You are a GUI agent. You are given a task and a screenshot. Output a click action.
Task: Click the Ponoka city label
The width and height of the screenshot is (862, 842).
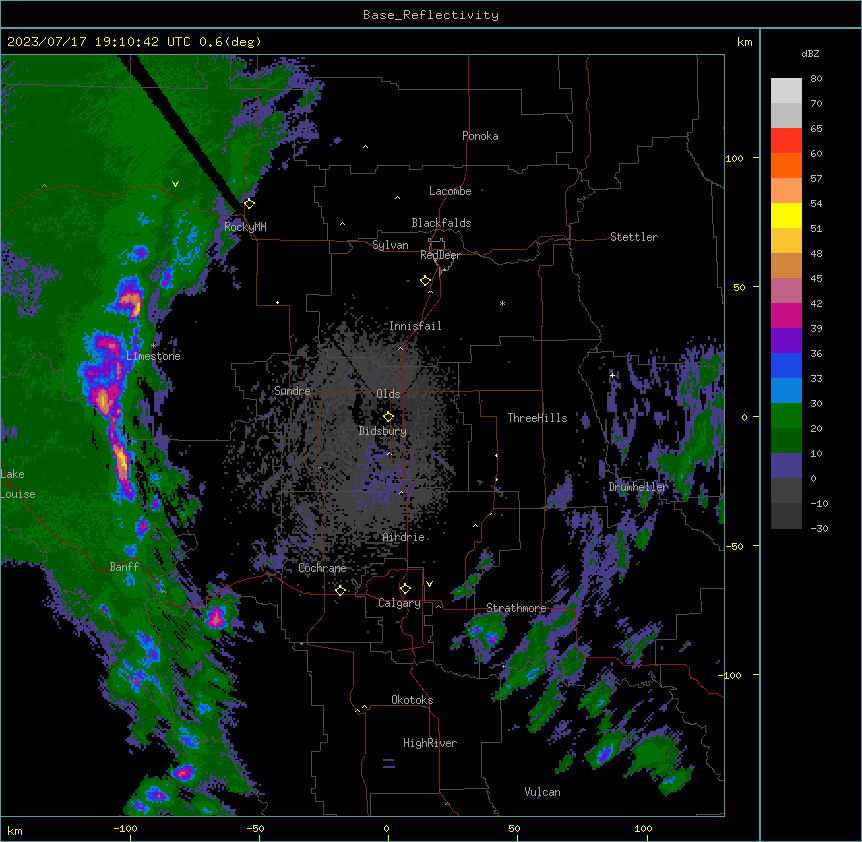480,136
